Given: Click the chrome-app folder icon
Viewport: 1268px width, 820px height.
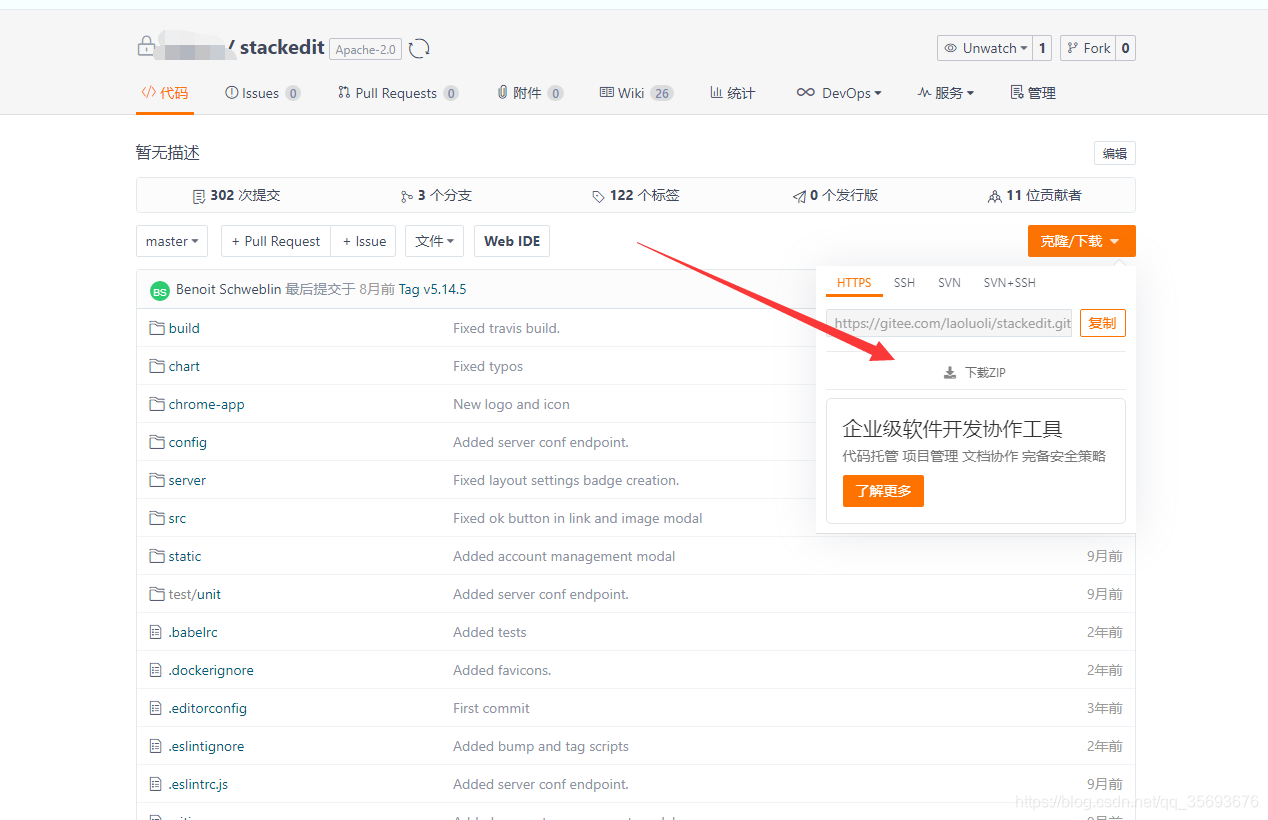Looking at the screenshot, I should click(156, 404).
